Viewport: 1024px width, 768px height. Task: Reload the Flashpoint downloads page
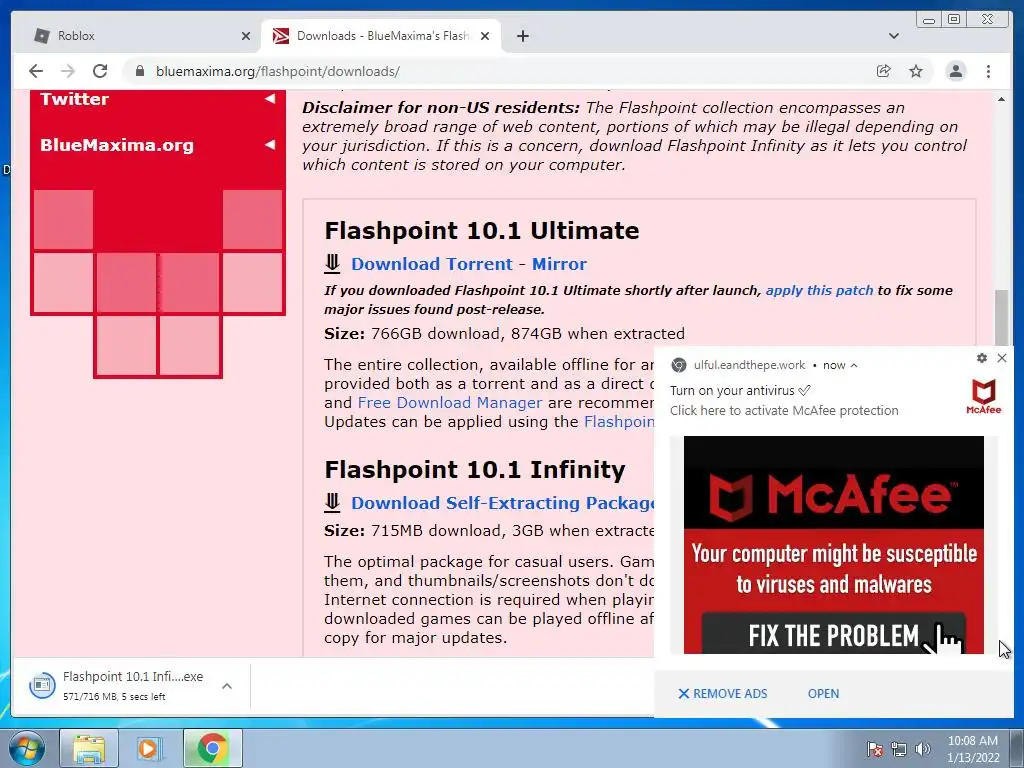(x=100, y=71)
